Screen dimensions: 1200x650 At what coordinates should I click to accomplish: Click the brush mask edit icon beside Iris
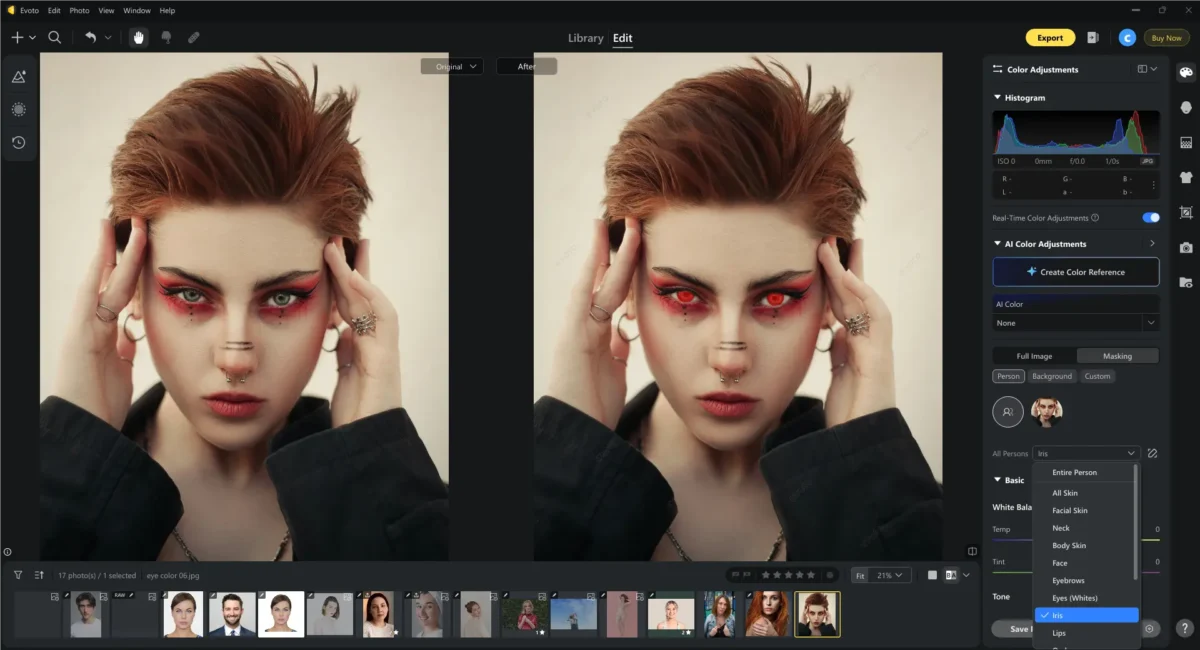pos(1152,453)
